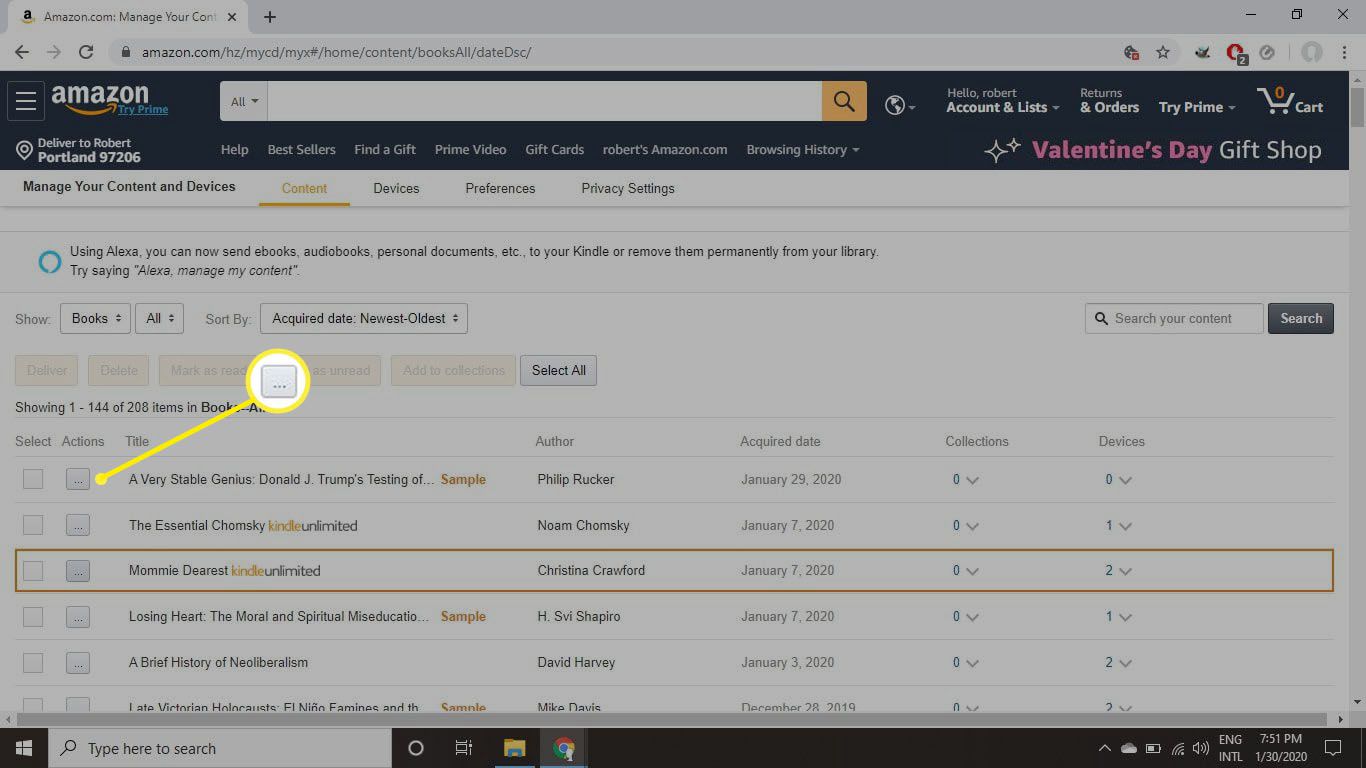Switch to Privacy Settings tab

pyautogui.click(x=628, y=188)
